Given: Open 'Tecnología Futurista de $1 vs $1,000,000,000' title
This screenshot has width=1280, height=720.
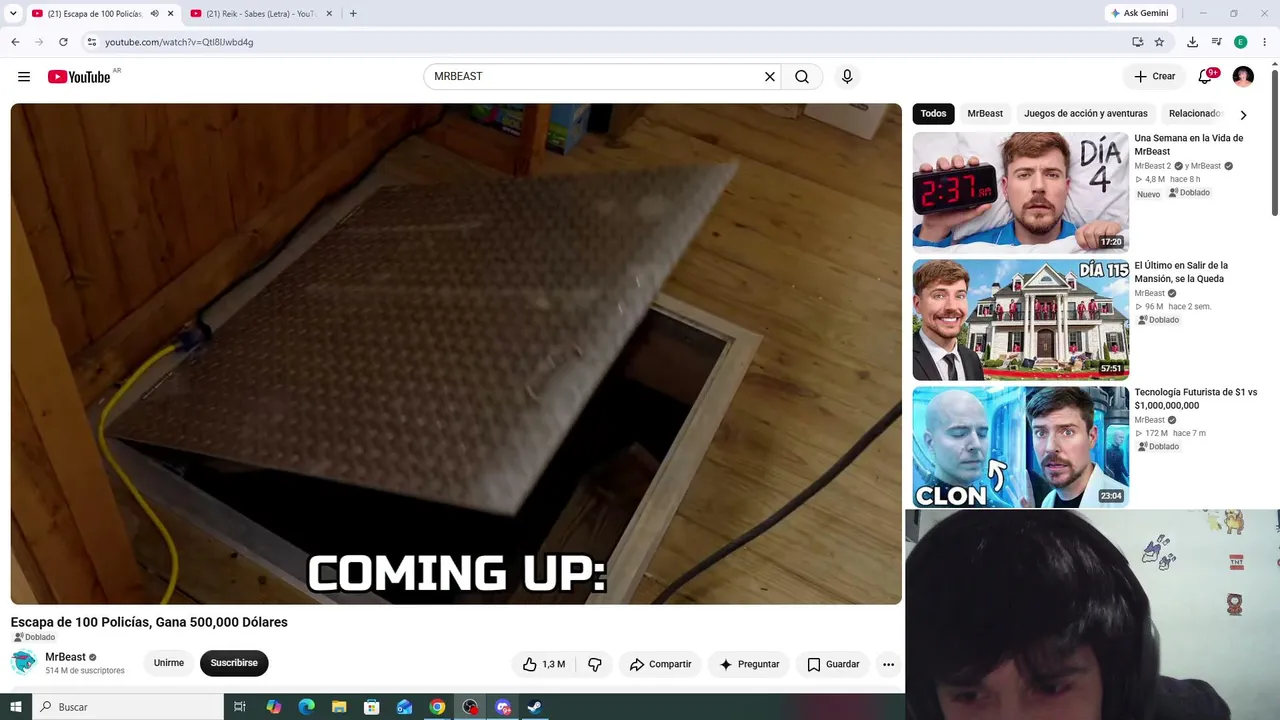Looking at the screenshot, I should click(x=1196, y=399).
